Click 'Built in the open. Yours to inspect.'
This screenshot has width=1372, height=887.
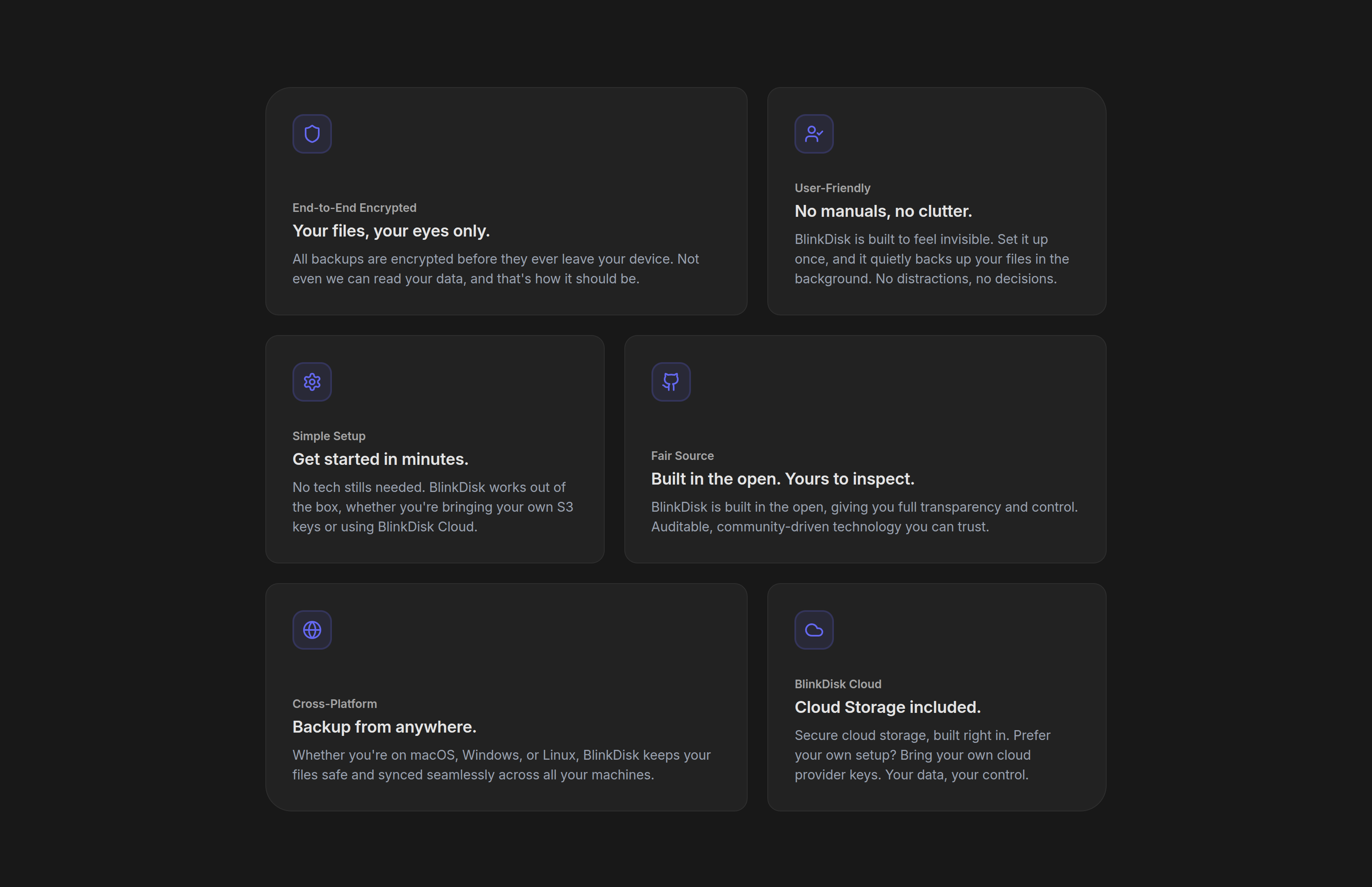[782, 479]
